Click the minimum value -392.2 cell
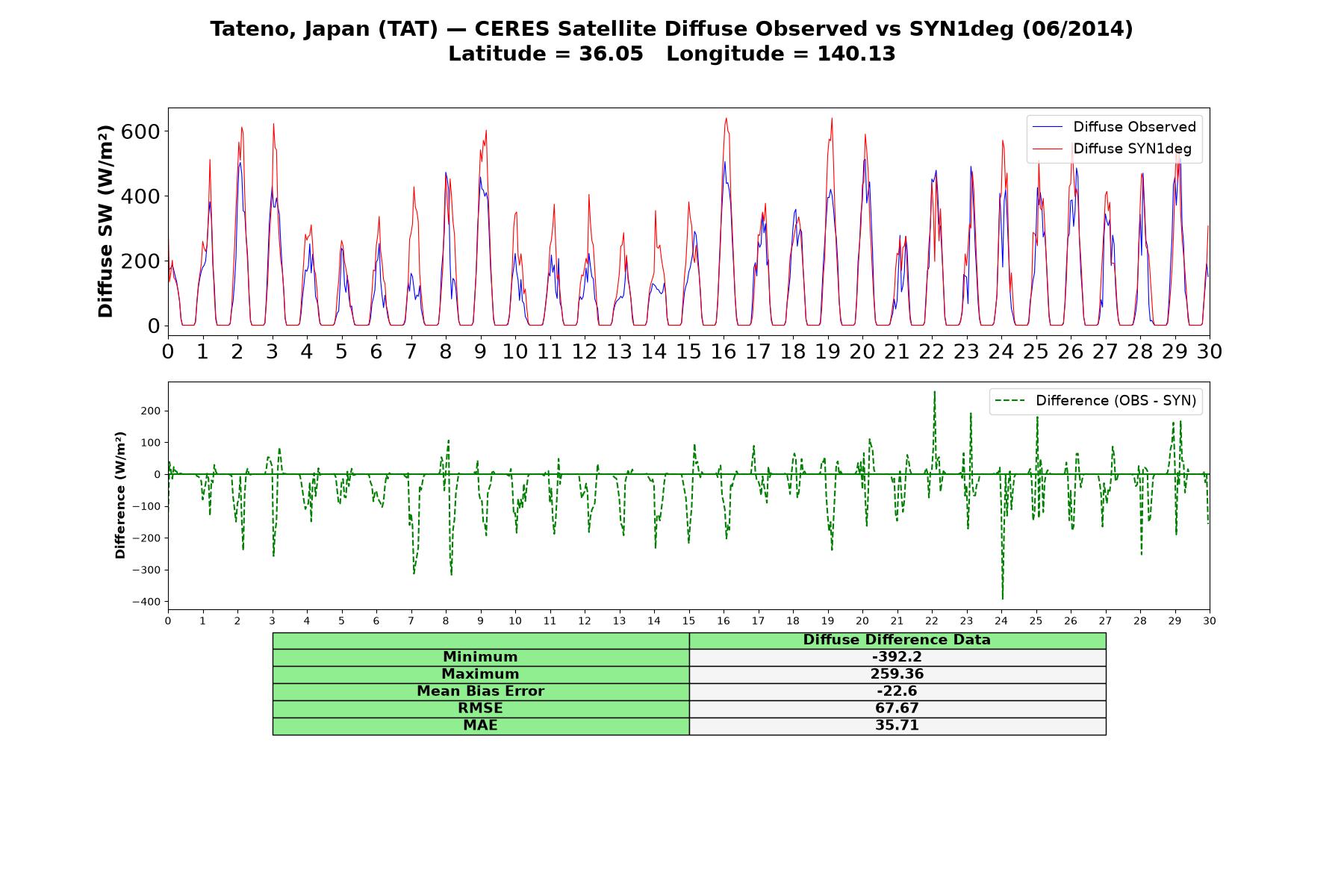 click(x=897, y=657)
